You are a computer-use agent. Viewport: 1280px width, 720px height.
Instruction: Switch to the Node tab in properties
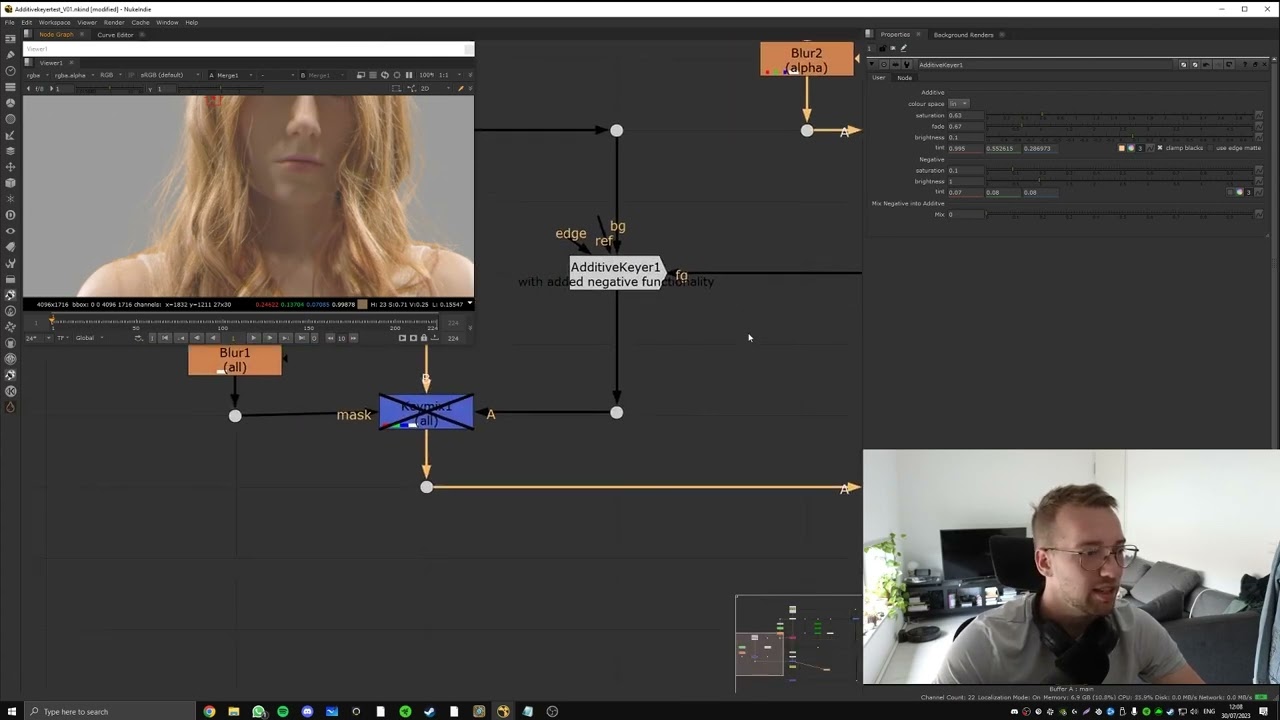pos(904,77)
